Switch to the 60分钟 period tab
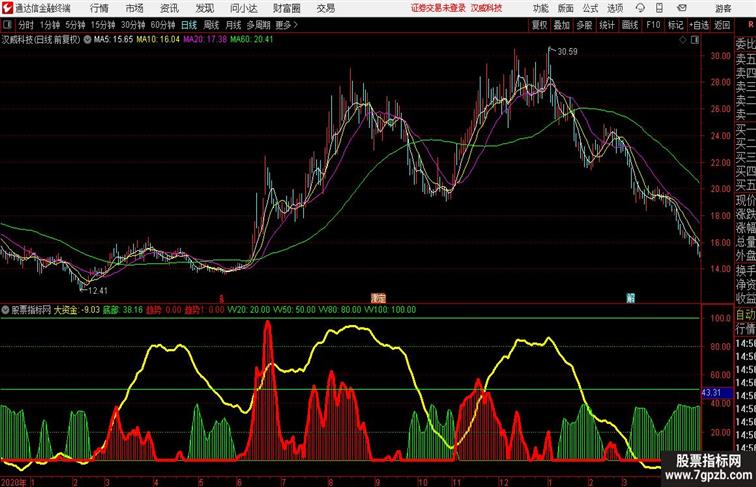Image resolution: width=756 pixels, height=487 pixels. click(163, 25)
